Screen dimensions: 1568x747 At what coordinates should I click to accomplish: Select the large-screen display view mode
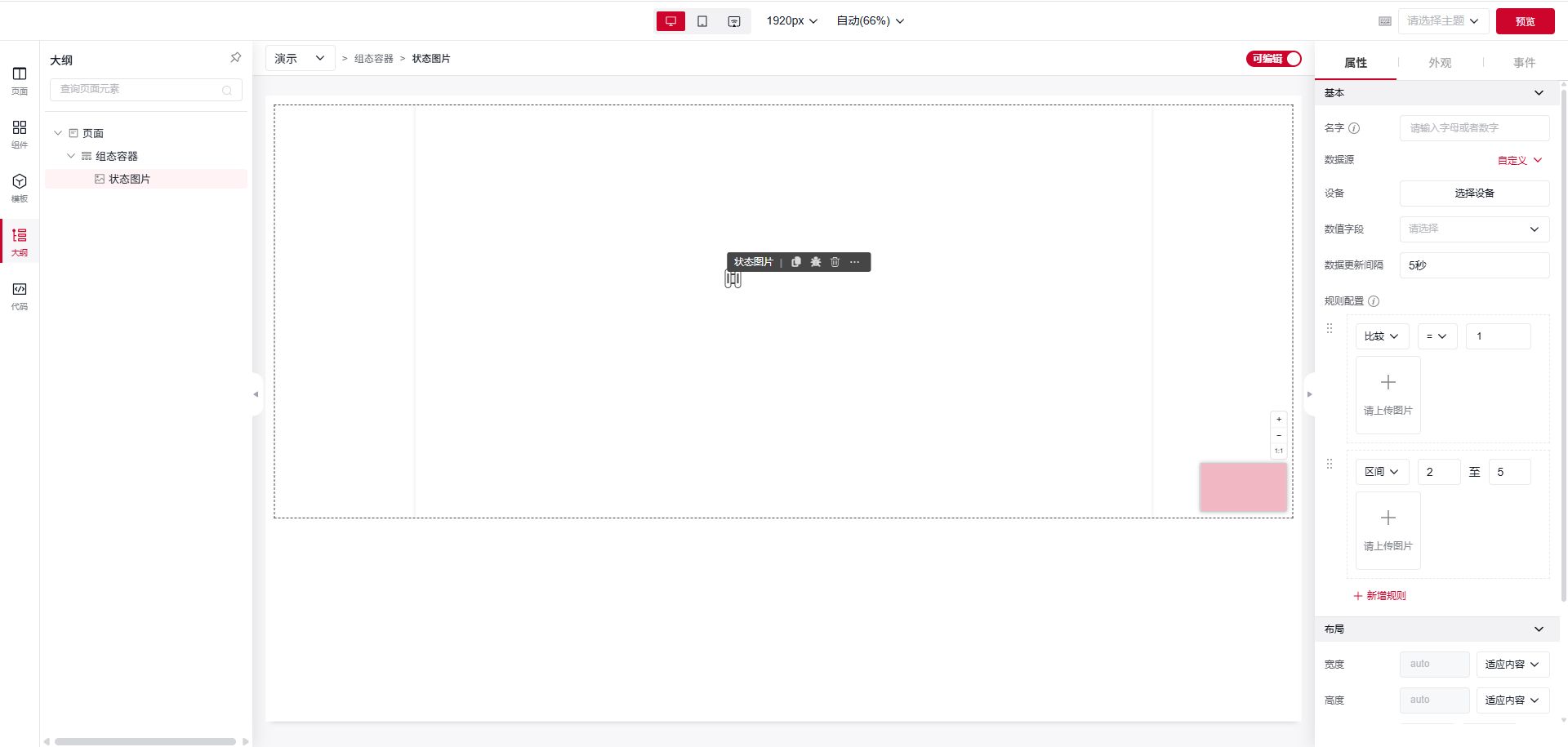point(734,21)
